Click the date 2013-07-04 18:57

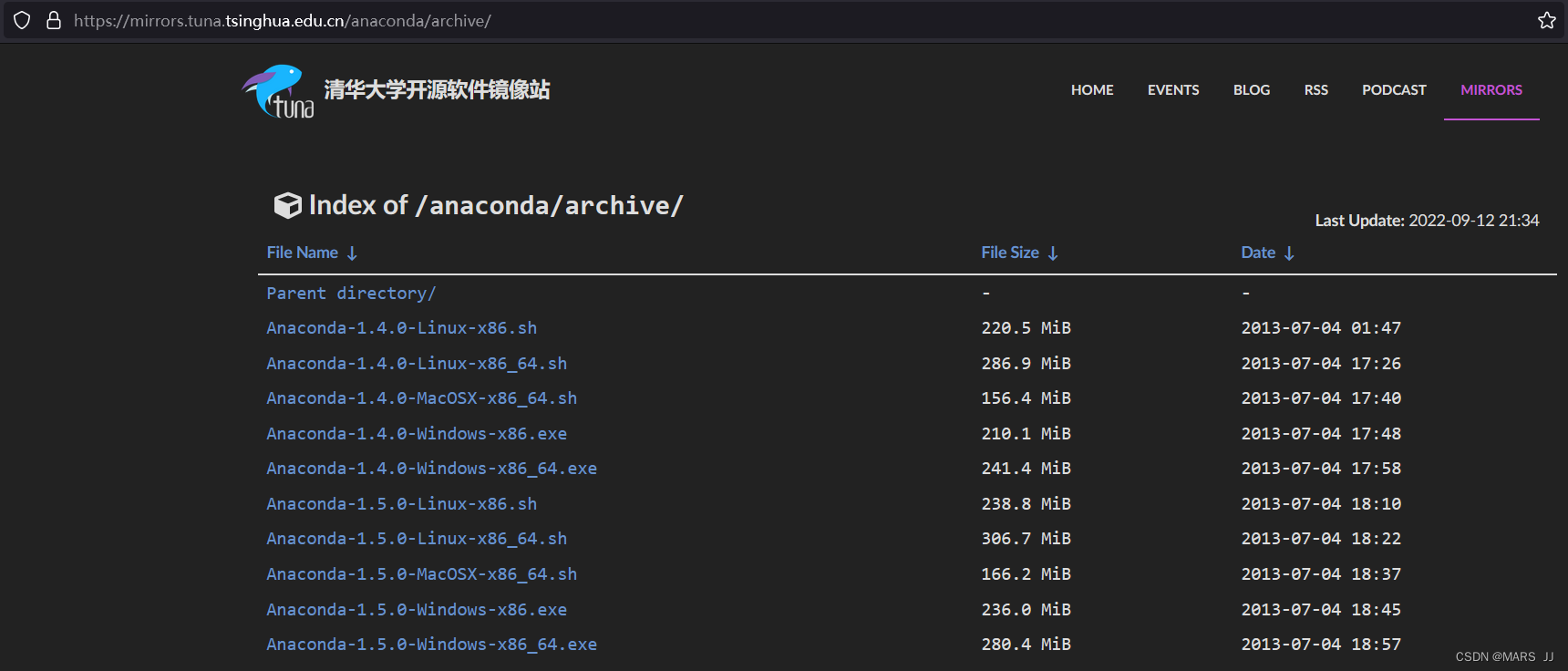(x=1321, y=645)
